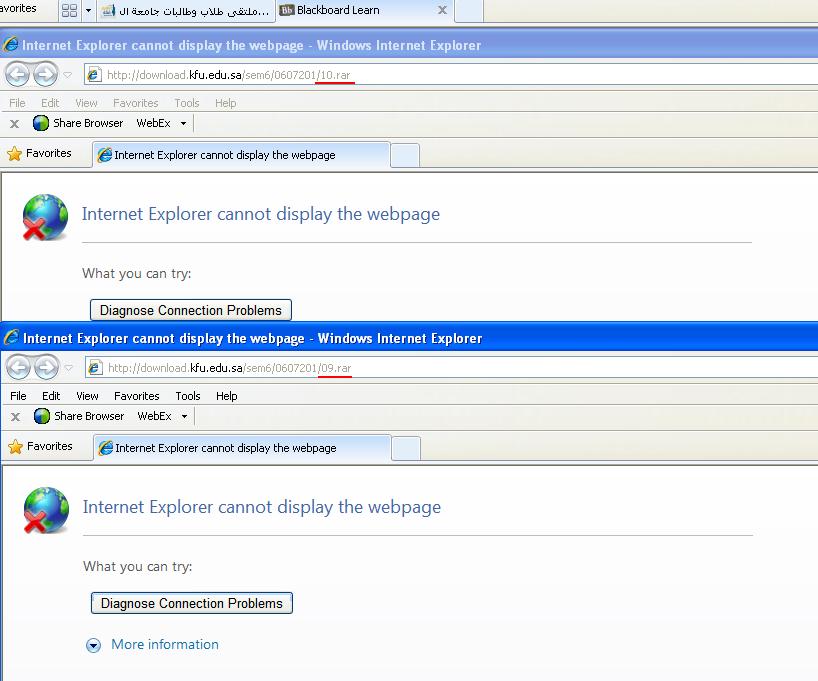818x681 pixels.
Task: Click Back button in 10.rar window
Action: click(17, 75)
